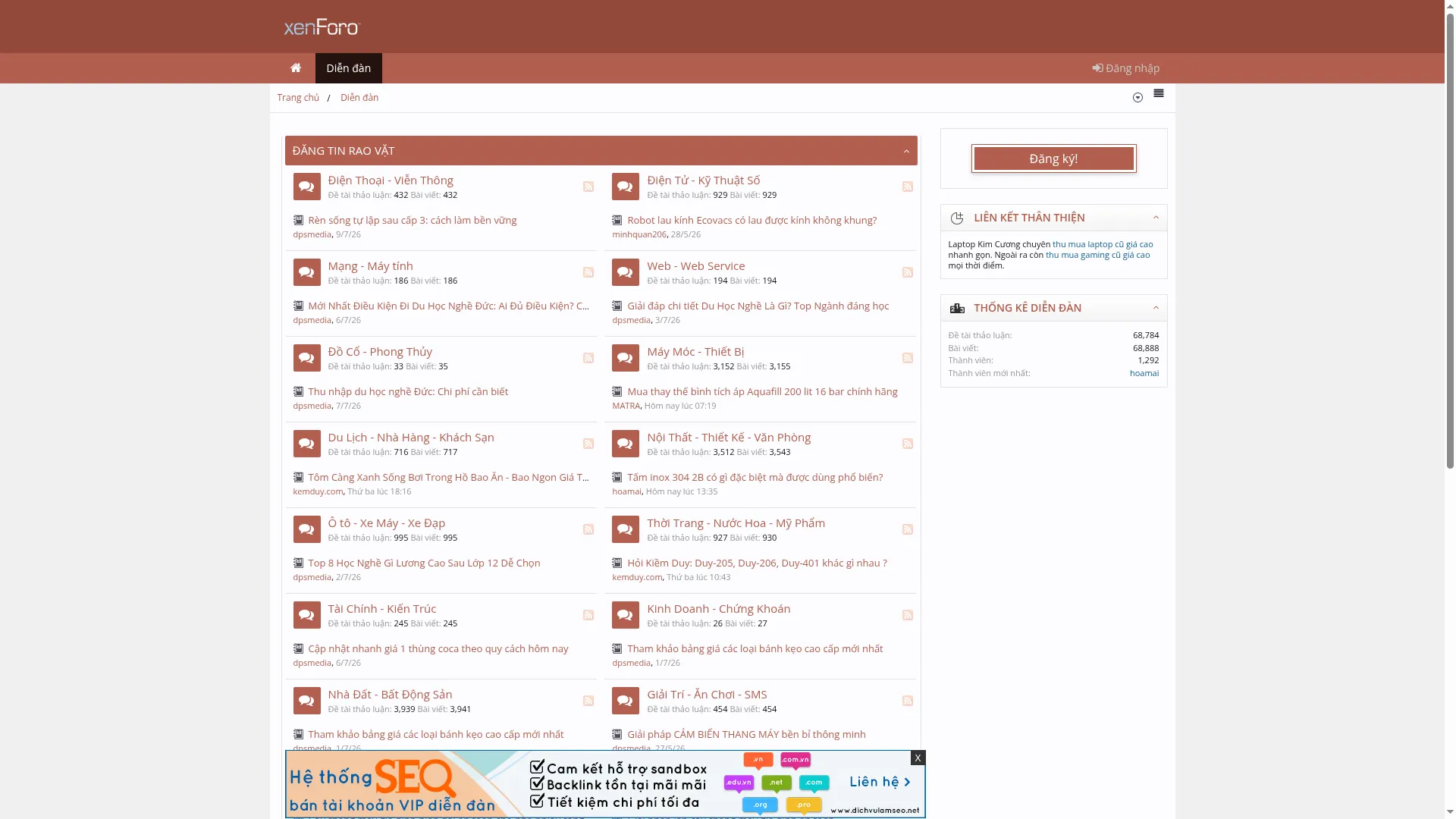The height and width of the screenshot is (819, 1456).
Task: Open RSS feed for Giải Trí - Ăn Chơi
Action: click(x=908, y=701)
